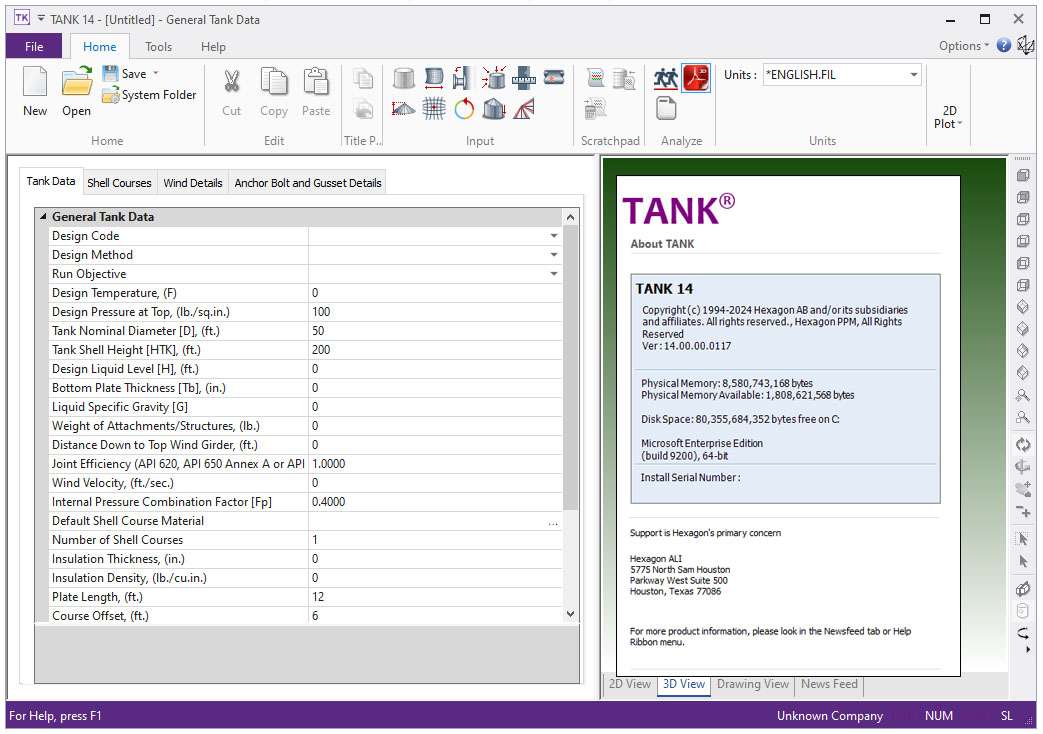Select the Tank Data tab

click(51, 181)
